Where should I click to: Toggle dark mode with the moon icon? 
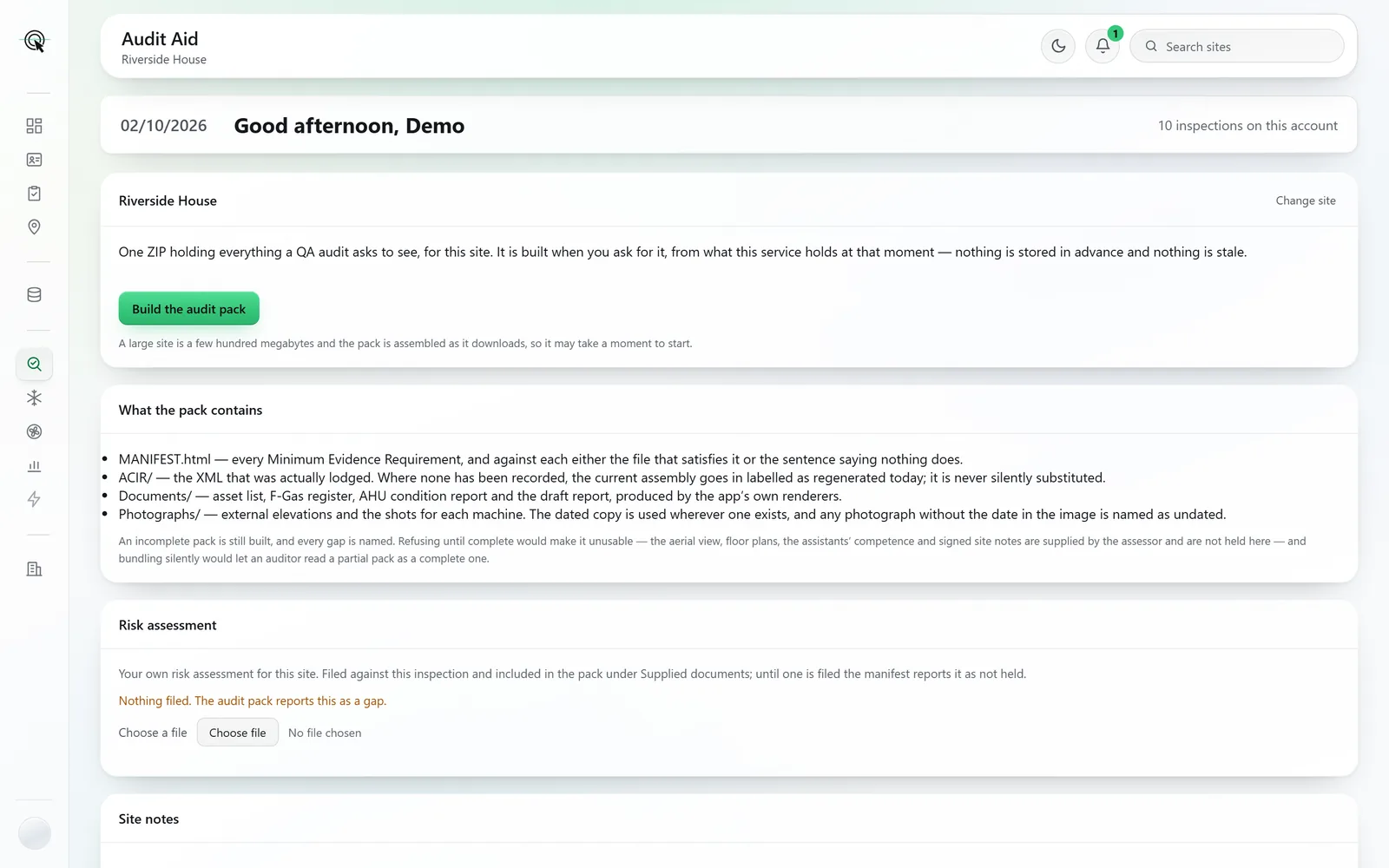1058,46
